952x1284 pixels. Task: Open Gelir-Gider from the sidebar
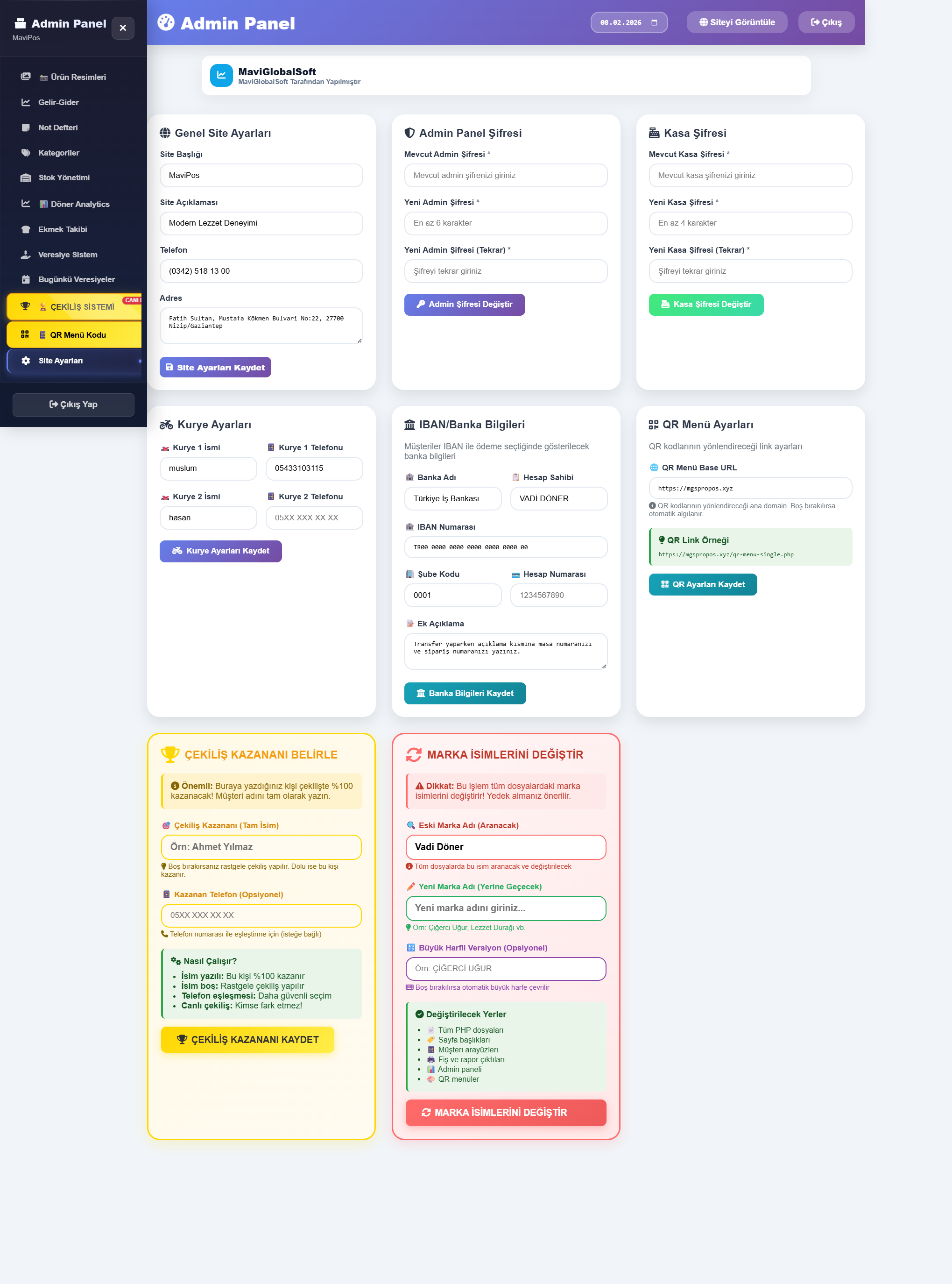tap(58, 103)
